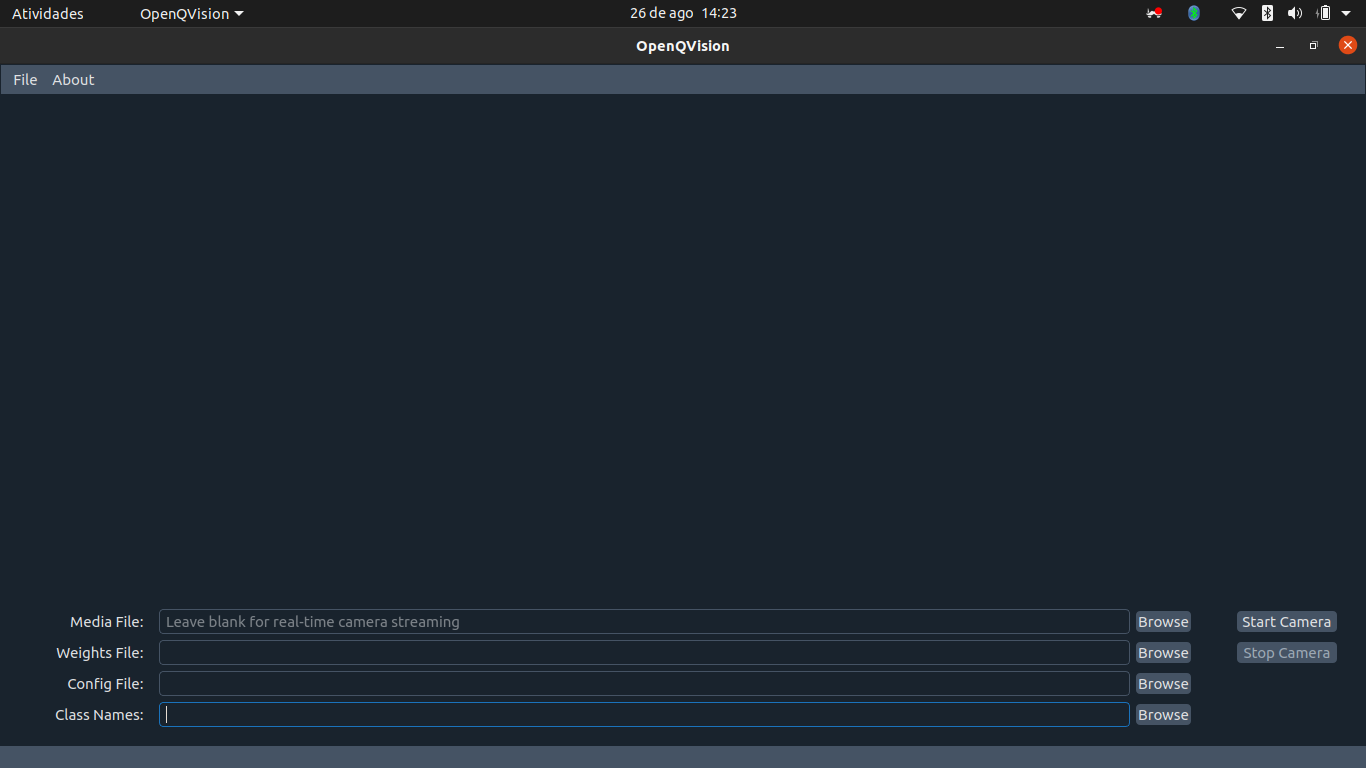Focus the Class Names input field
The width and height of the screenshot is (1366, 768).
coord(644,715)
